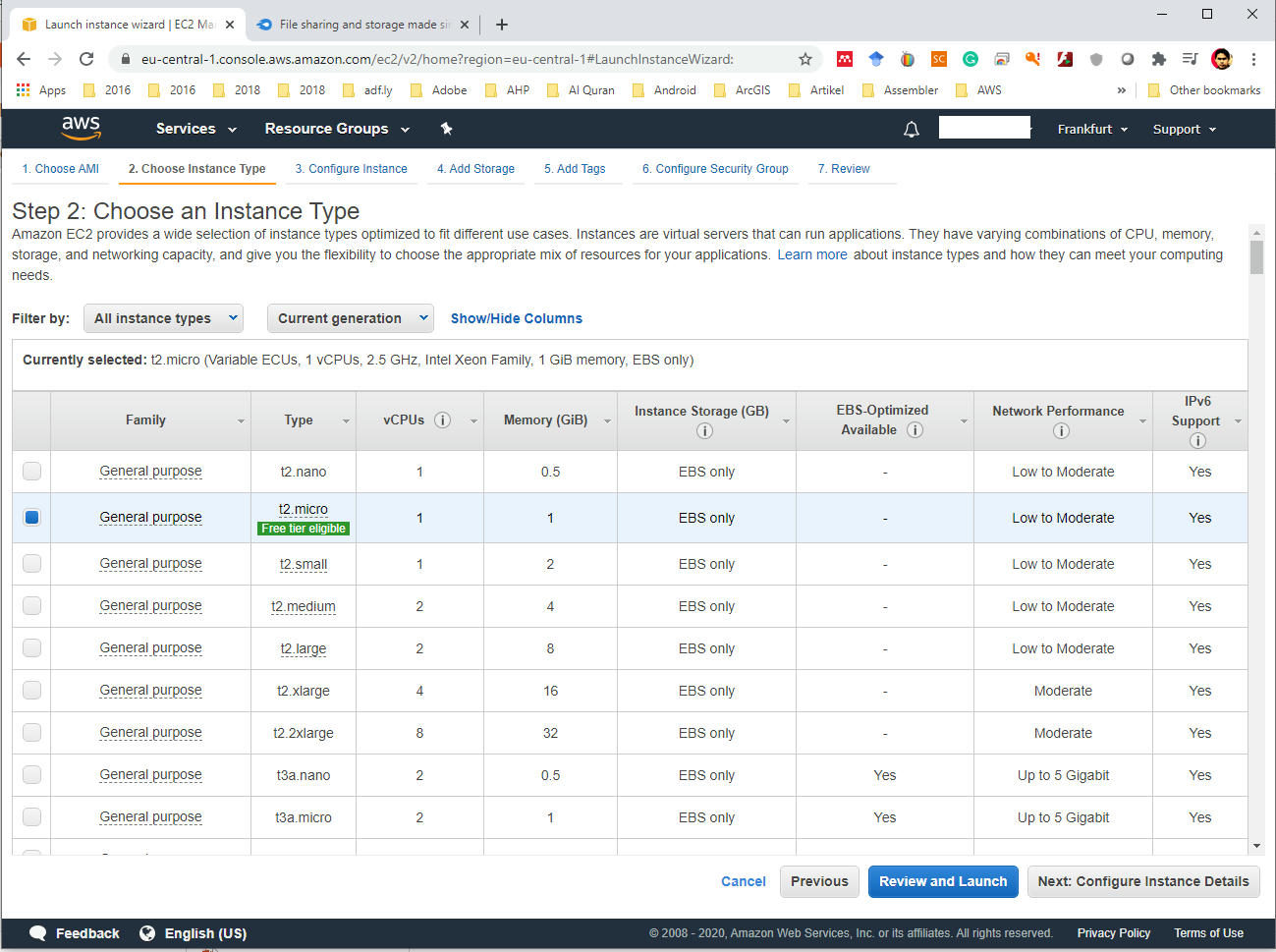1276x952 pixels.
Task: Select the t2.small instance checkbox
Action: [x=32, y=563]
